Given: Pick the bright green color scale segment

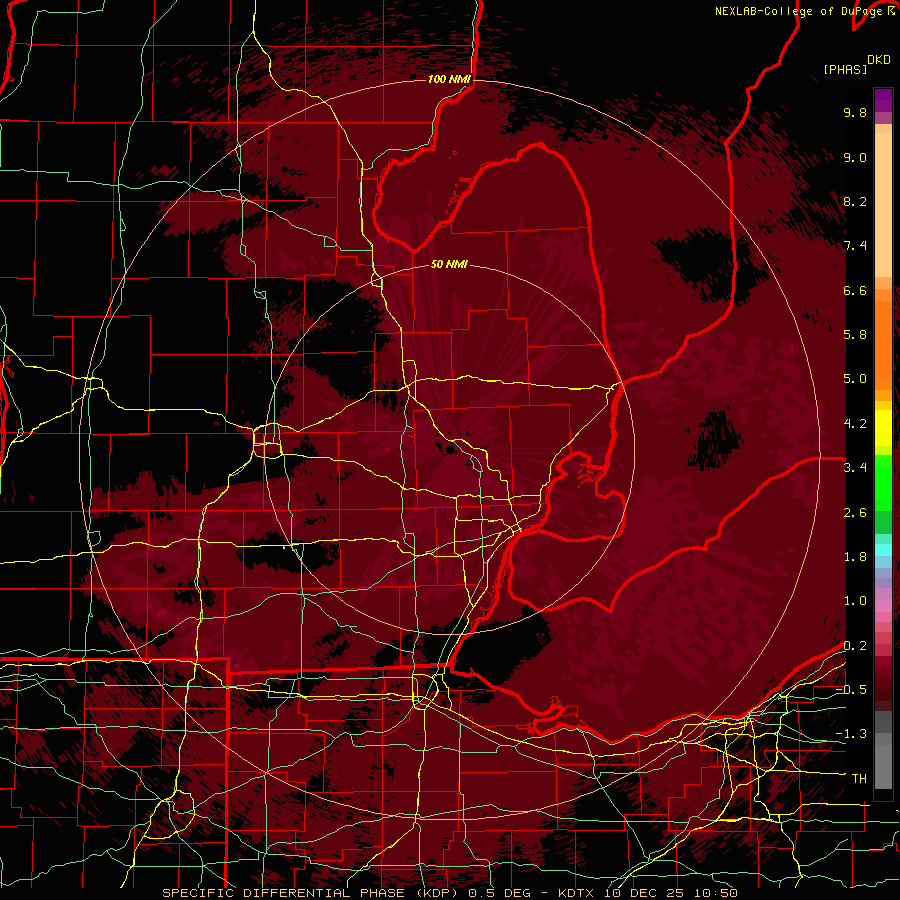Looking at the screenshot, I should click(883, 483).
